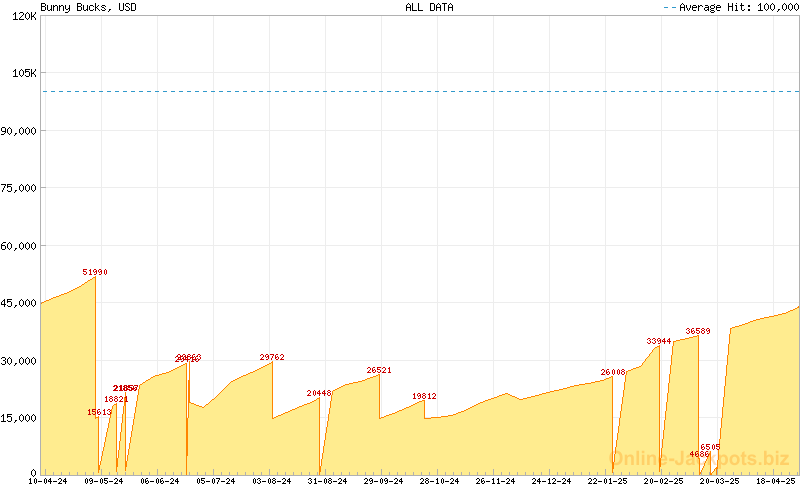Viewport: 800px width, 490px height.
Task: Click the ALL DATA range label
Action: tap(429, 7)
